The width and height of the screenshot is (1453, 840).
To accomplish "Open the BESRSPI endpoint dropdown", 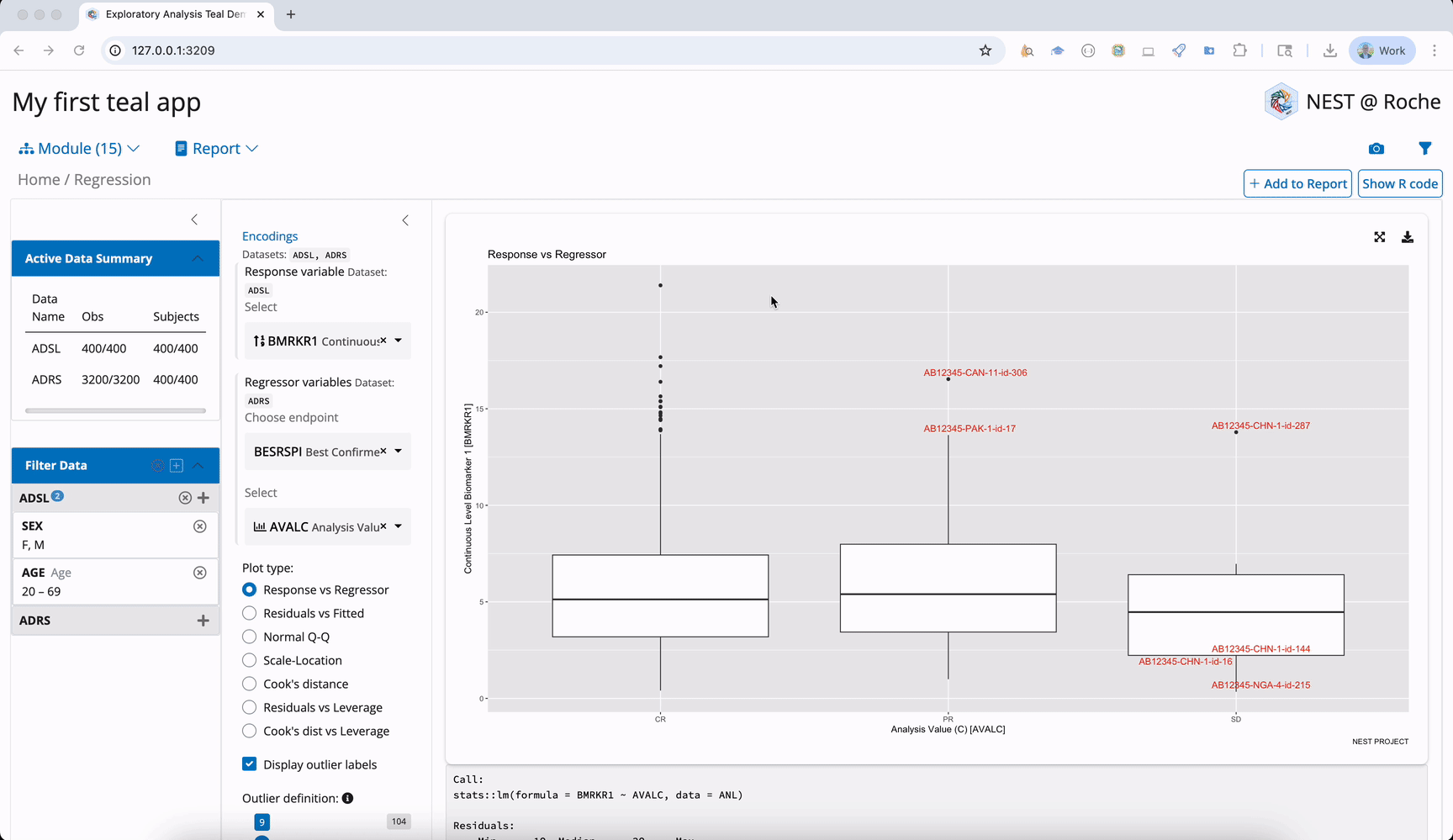I will 398,452.
